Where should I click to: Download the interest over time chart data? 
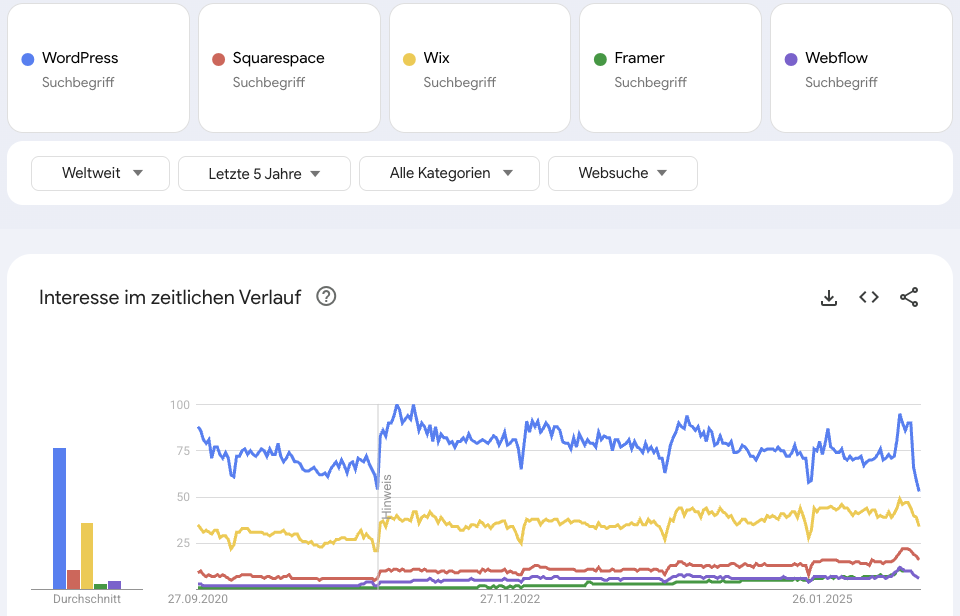(x=828, y=297)
